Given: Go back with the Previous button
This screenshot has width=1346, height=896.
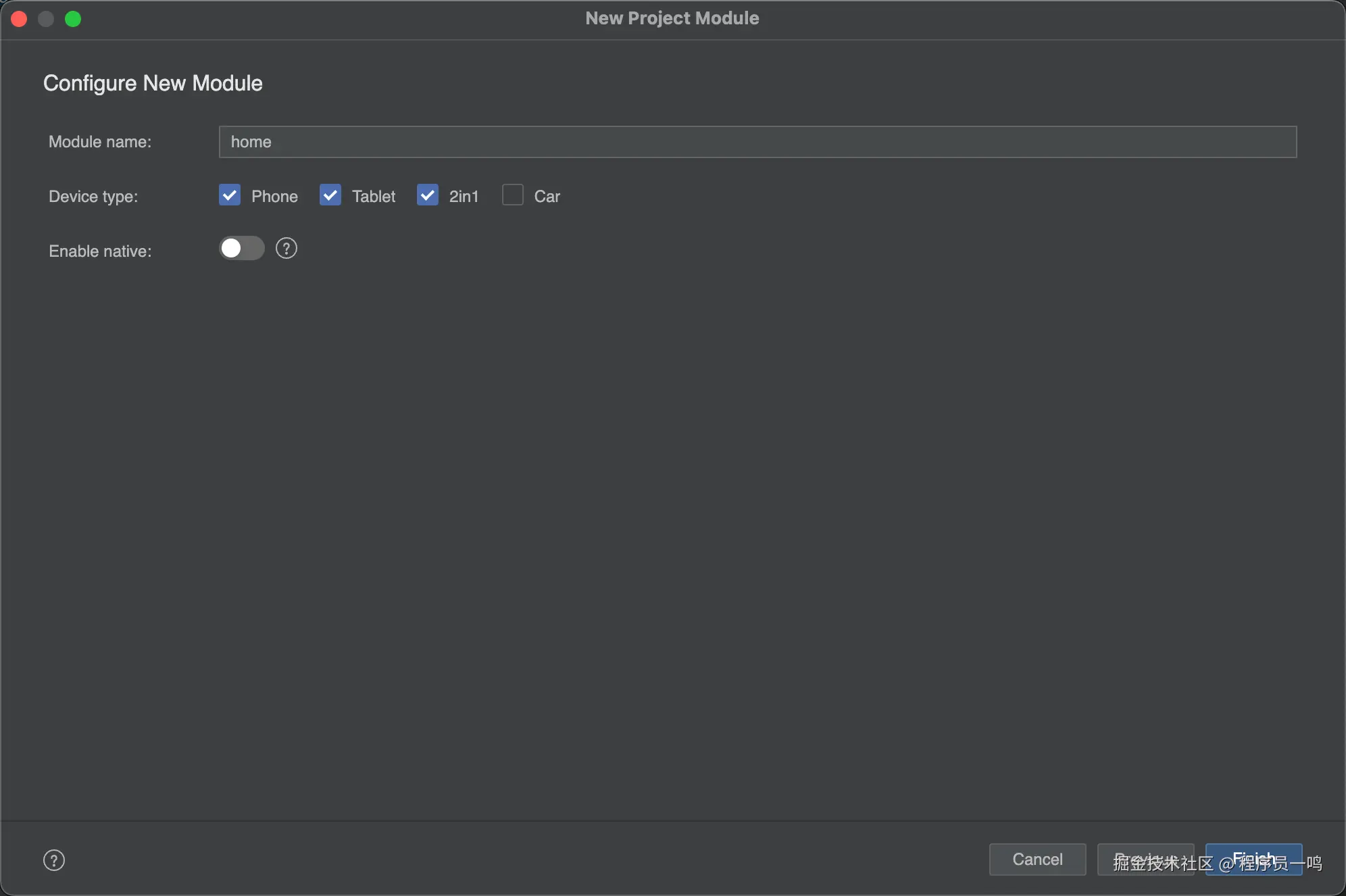Looking at the screenshot, I should pos(1145,860).
